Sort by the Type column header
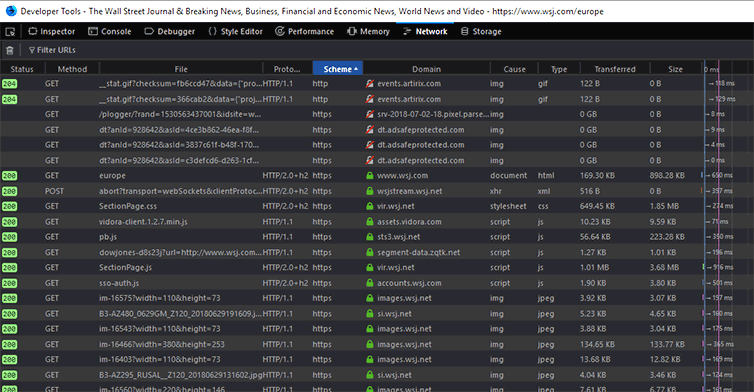 [559, 69]
